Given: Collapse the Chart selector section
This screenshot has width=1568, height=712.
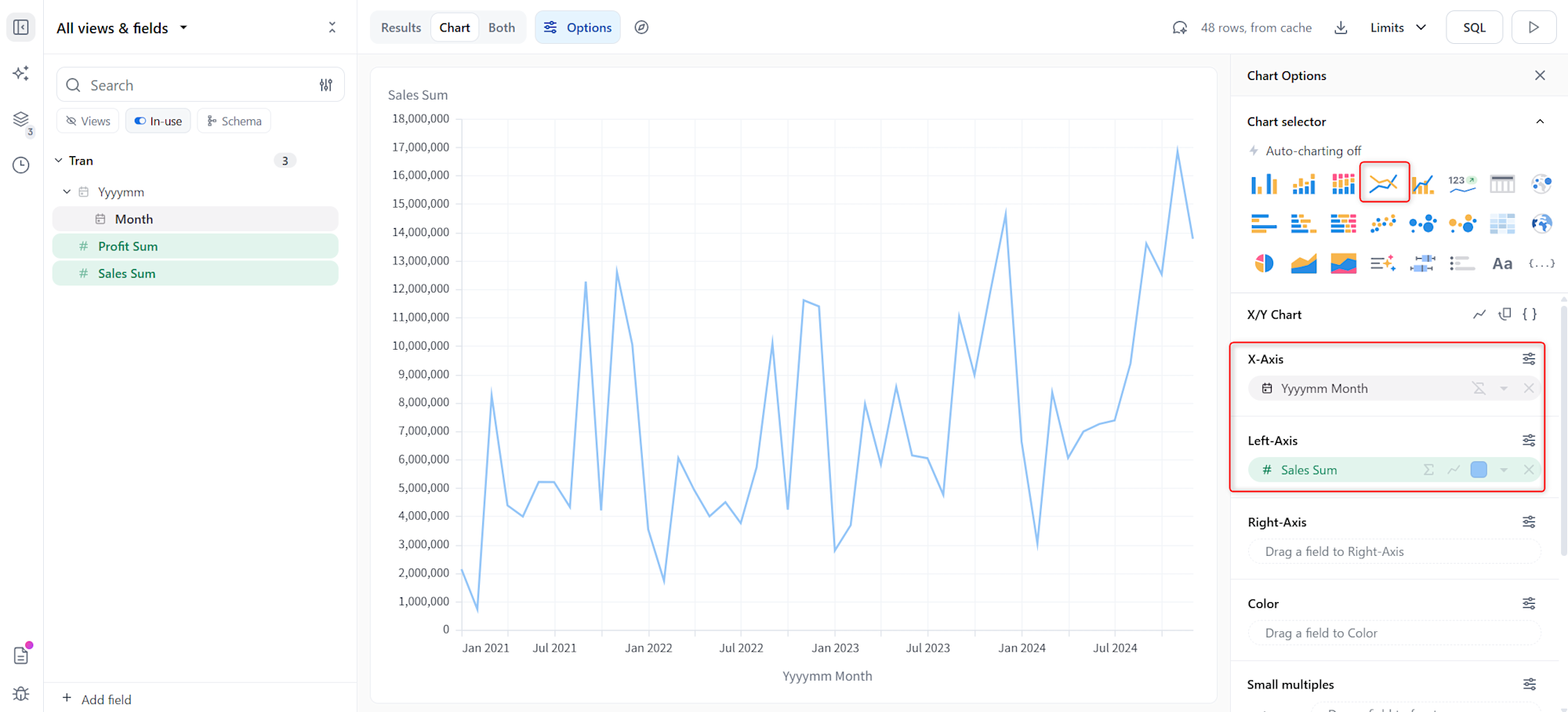Looking at the screenshot, I should click(1540, 122).
